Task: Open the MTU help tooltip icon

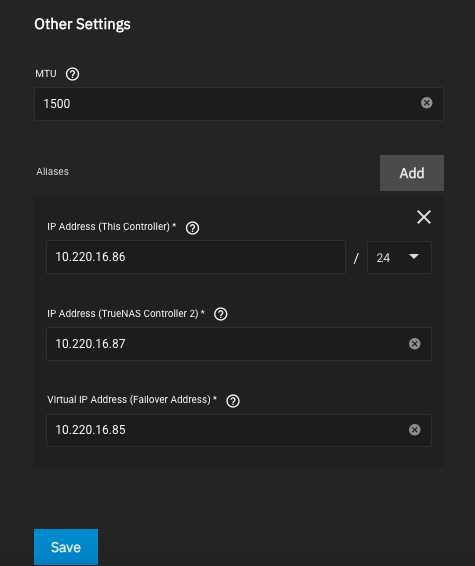Action: [73, 74]
